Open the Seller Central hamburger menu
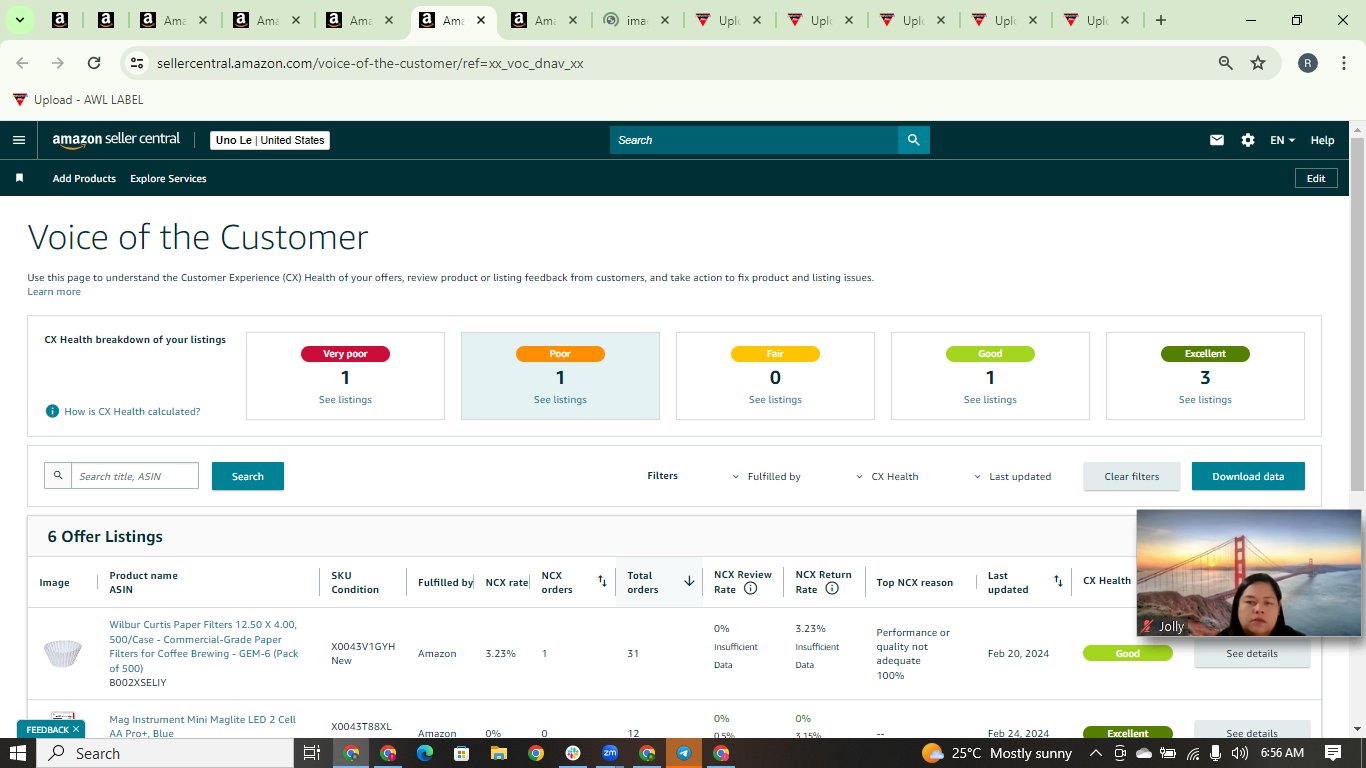Viewport: 1366px width, 768px height. tap(18, 140)
